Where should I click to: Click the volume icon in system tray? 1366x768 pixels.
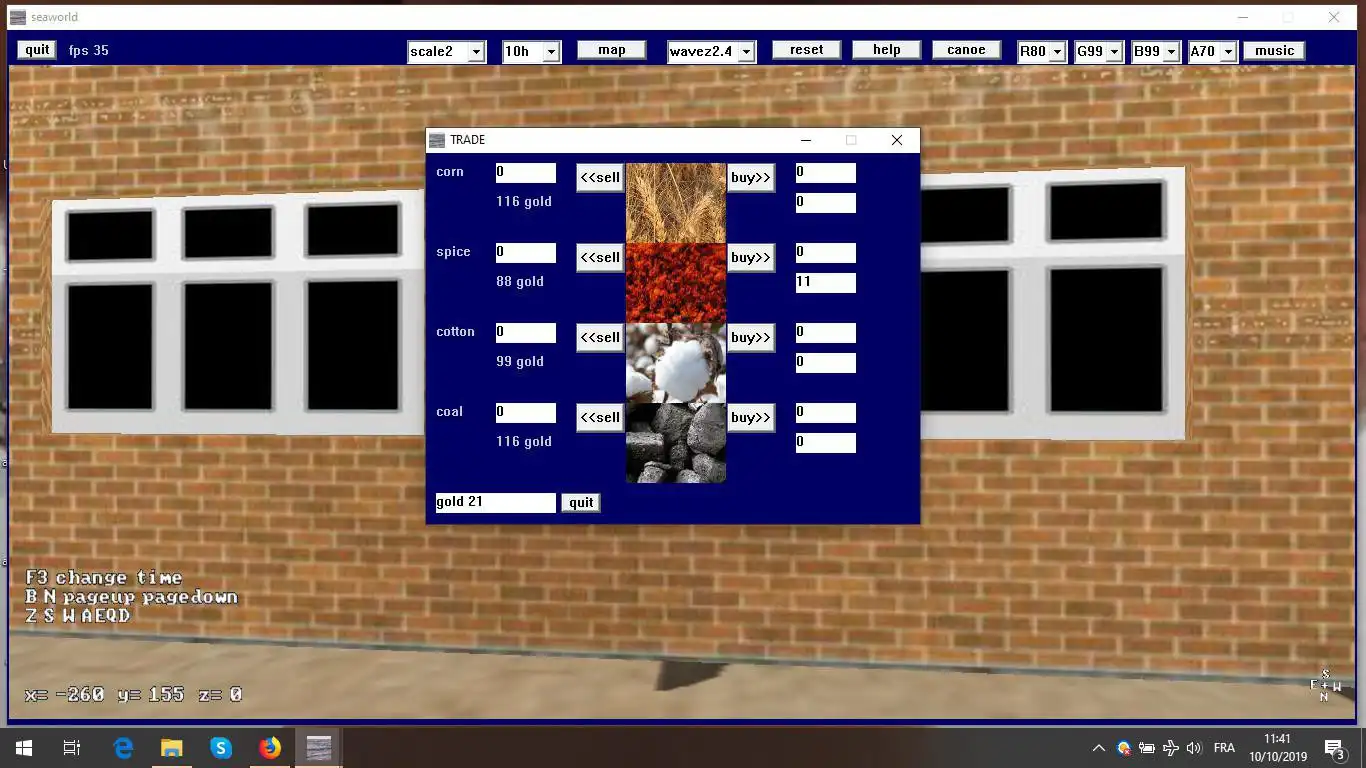pos(1193,747)
